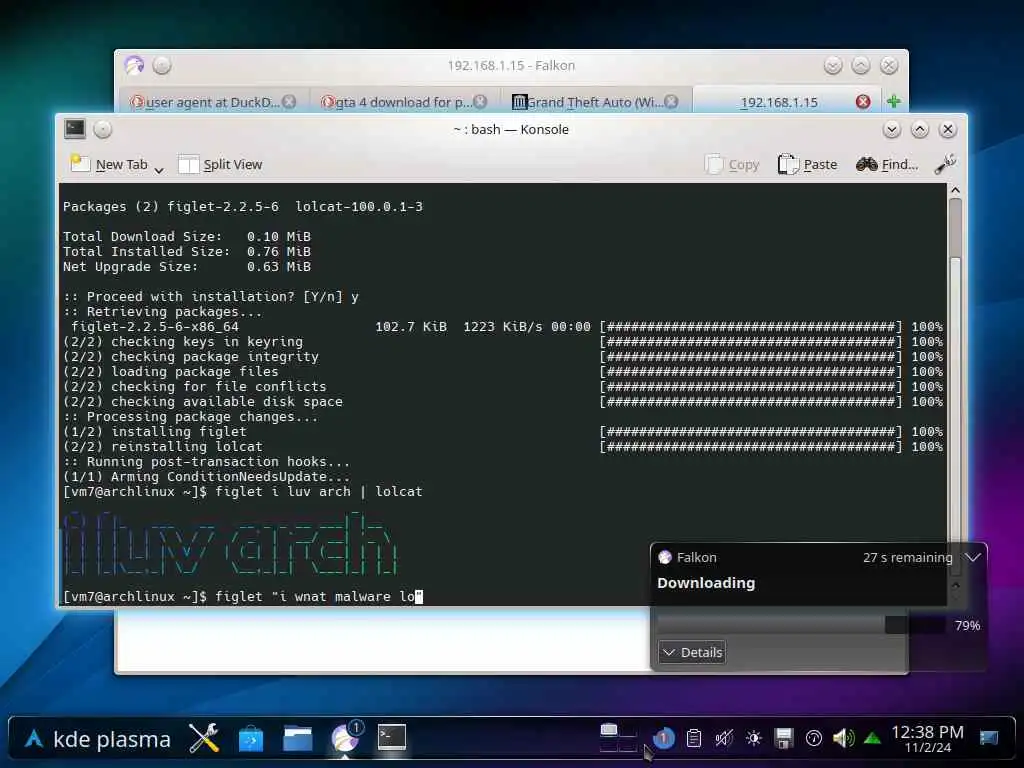Close the user agent at DuckD... tab

click(289, 102)
